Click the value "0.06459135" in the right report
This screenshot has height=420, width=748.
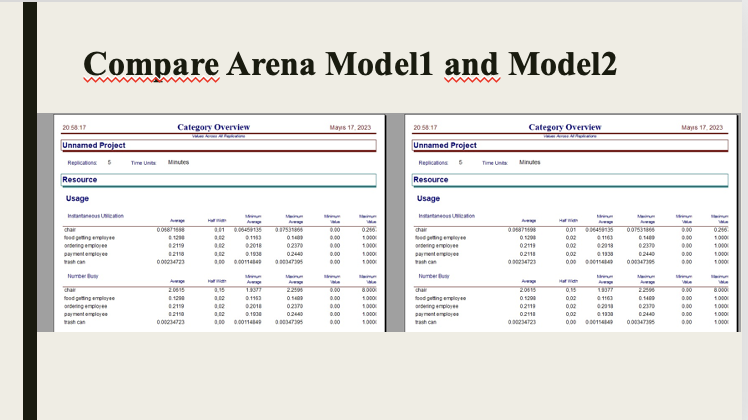tap(599, 230)
